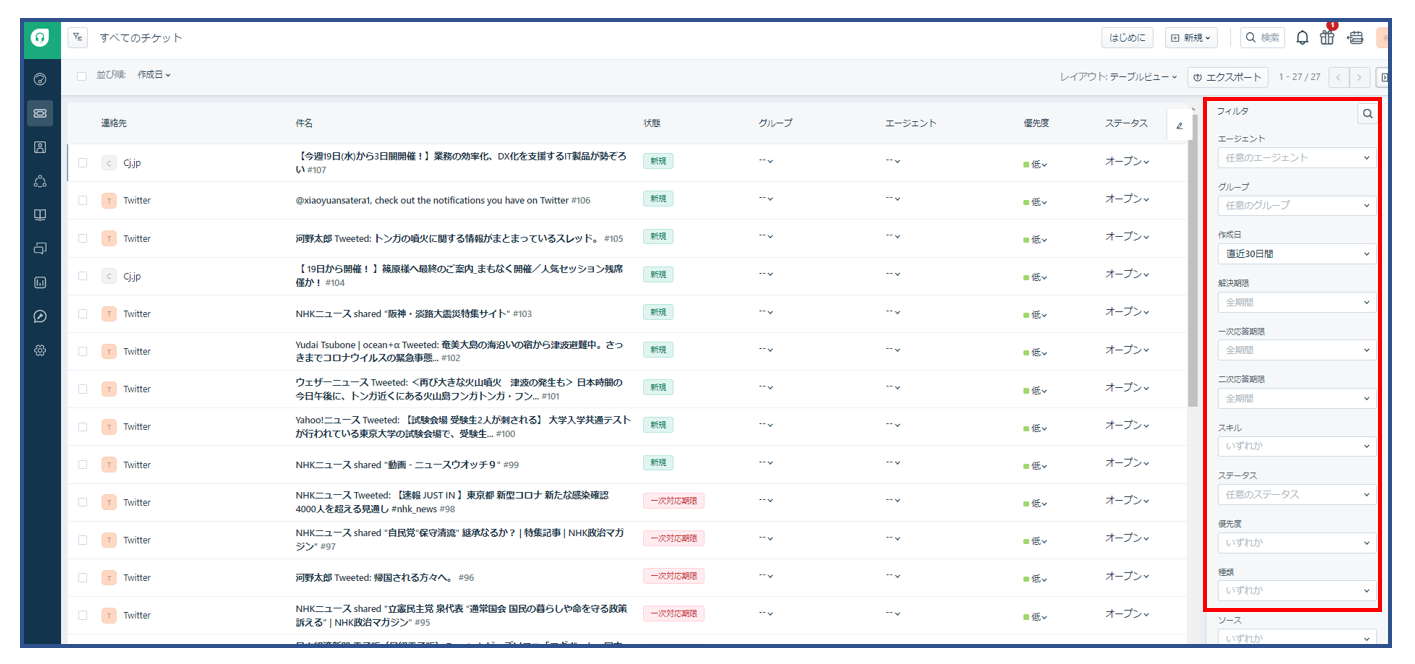
Task: Click the 検索 search field
Action: click(x=1263, y=37)
